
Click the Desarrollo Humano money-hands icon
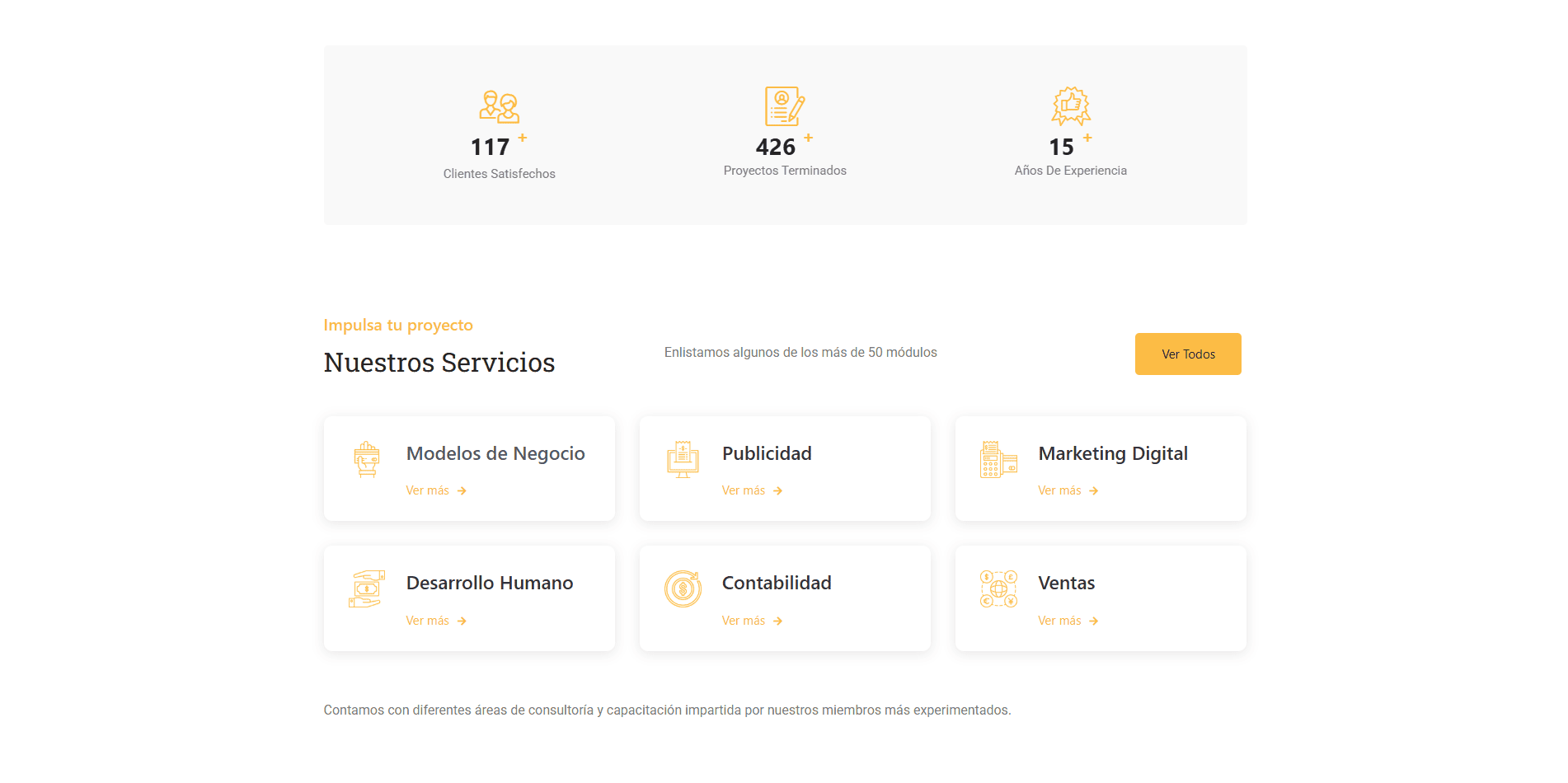point(367,589)
